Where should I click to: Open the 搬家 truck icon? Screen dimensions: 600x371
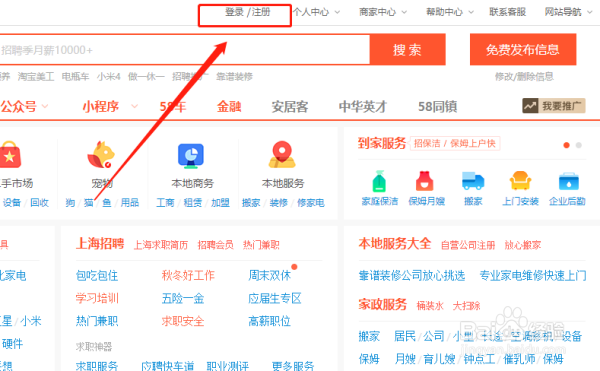(x=473, y=181)
